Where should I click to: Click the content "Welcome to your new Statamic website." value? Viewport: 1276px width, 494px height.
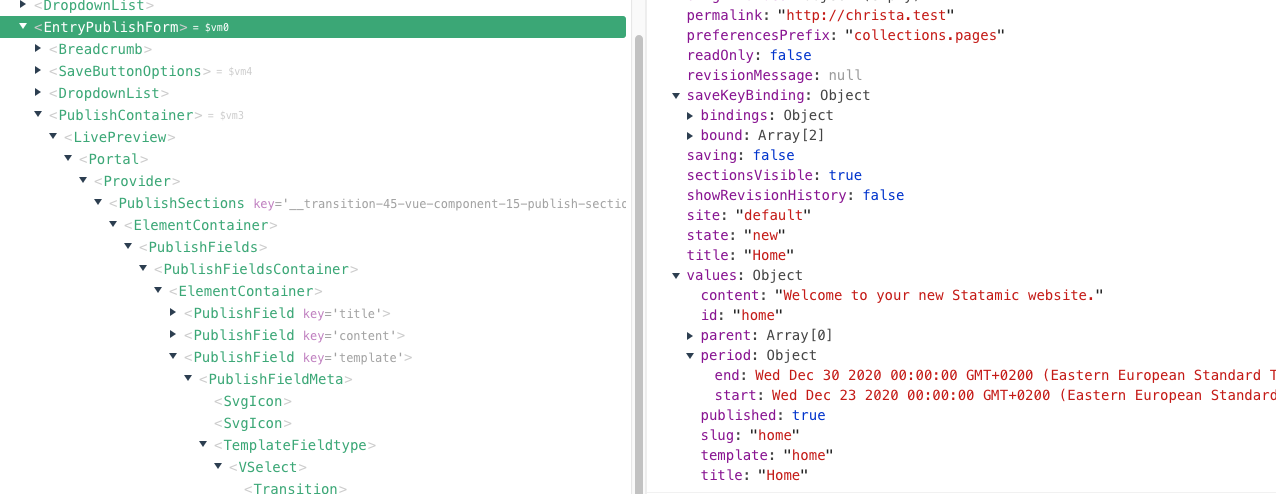tap(939, 295)
